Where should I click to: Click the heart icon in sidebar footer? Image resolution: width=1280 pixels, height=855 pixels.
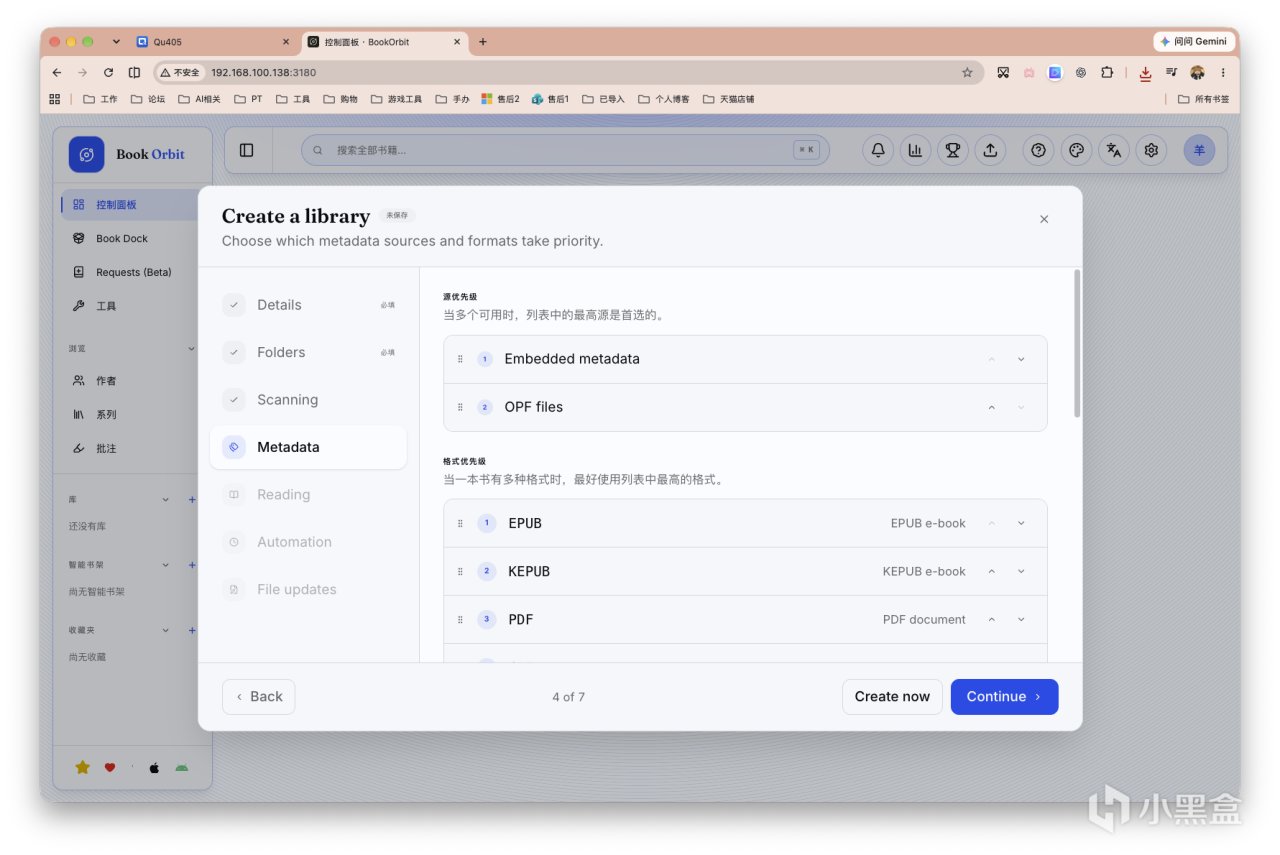tap(110, 768)
